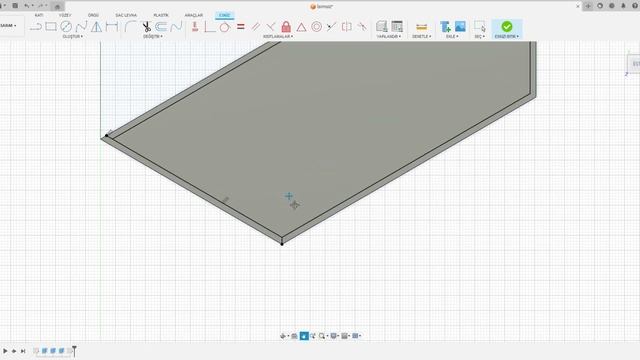
Task: Open the Çizimi Bitir dropdown label
Action: 507,37
